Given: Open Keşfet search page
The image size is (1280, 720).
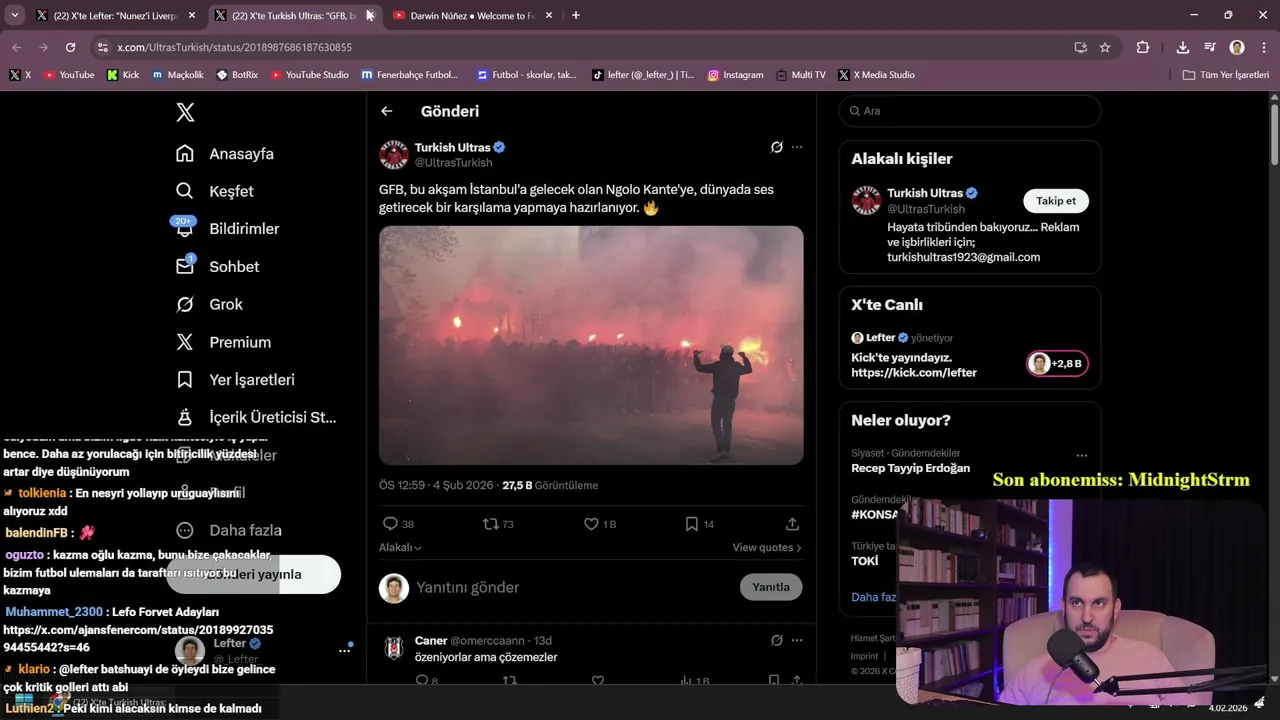Looking at the screenshot, I should coord(215,191).
